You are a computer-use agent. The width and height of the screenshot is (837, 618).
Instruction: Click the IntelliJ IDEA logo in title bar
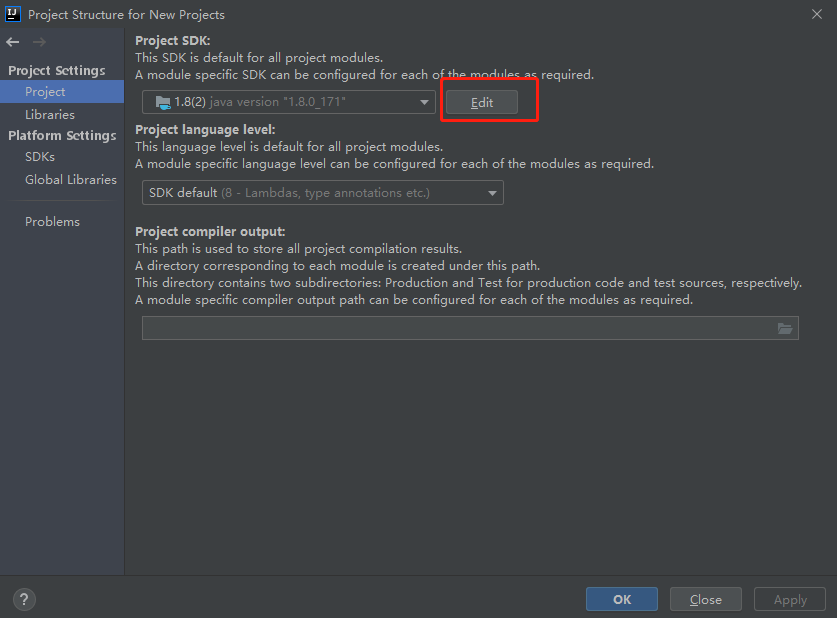click(12, 14)
